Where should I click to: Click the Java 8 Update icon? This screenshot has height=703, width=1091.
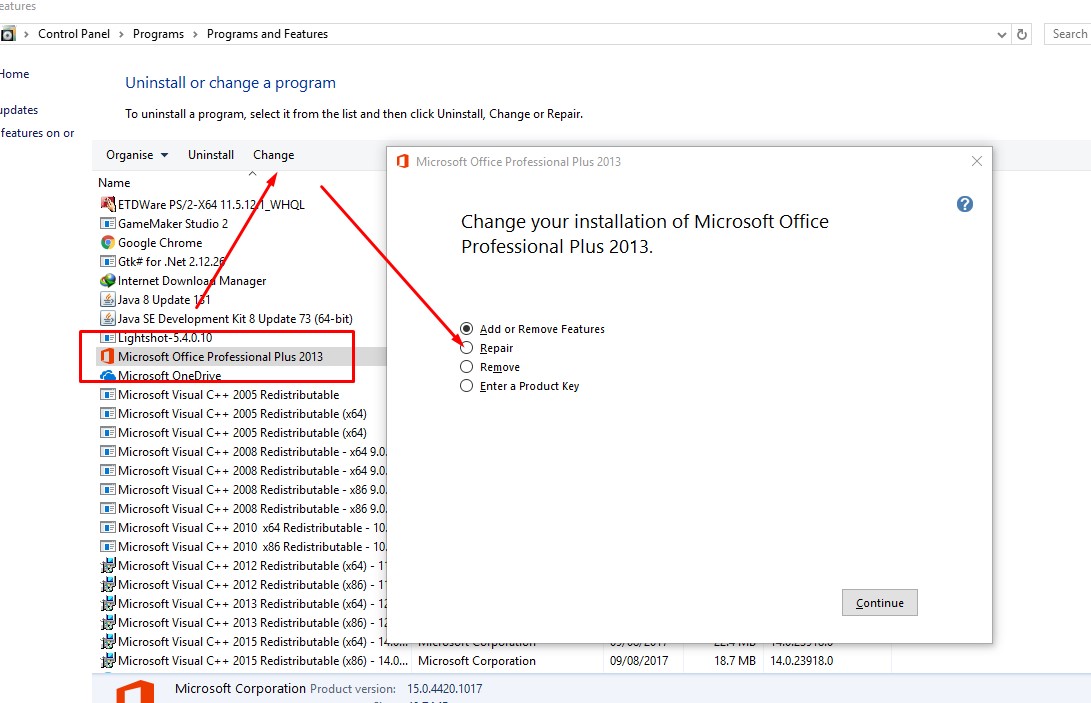[107, 299]
